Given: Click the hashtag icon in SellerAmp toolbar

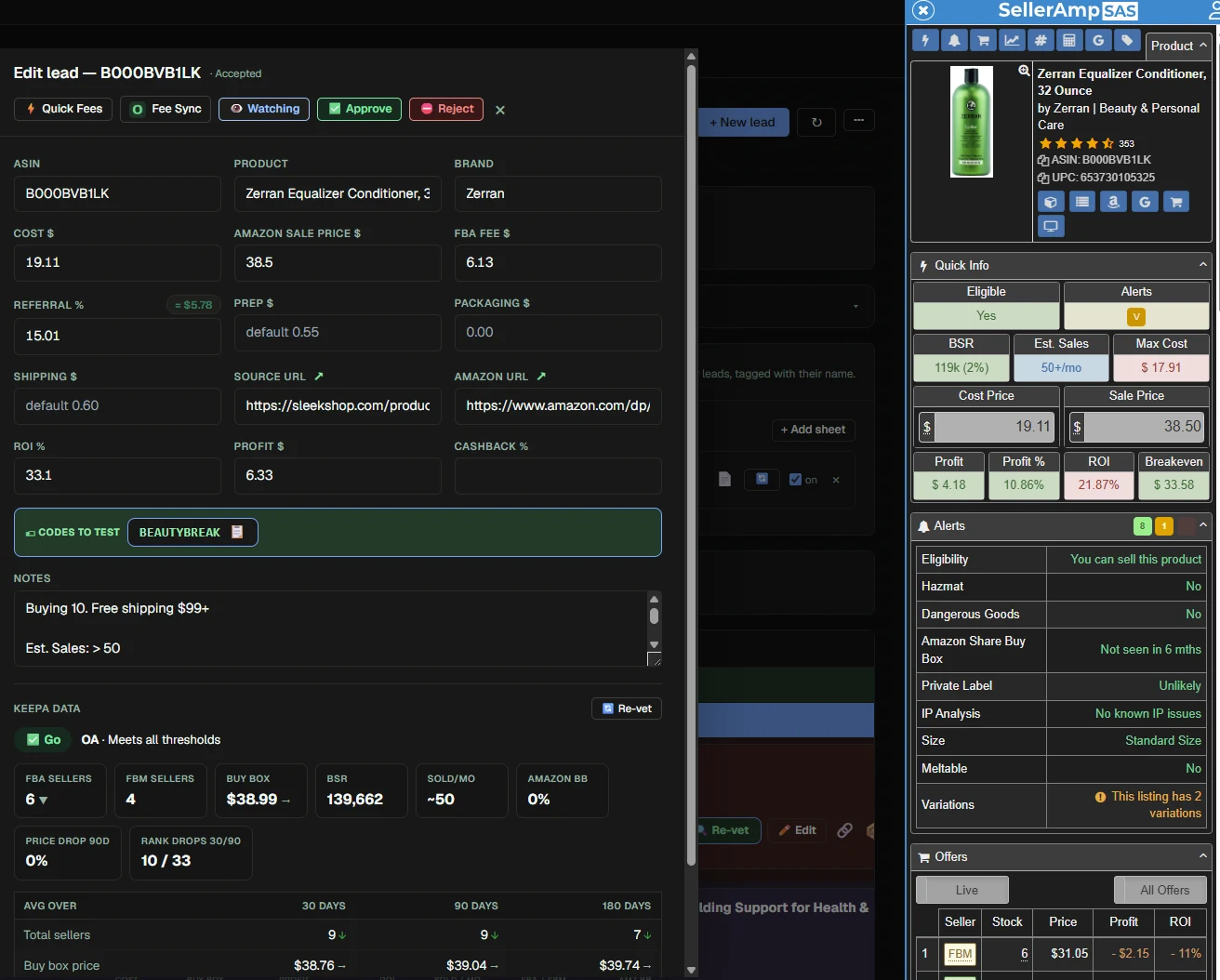Looking at the screenshot, I should [1041, 40].
